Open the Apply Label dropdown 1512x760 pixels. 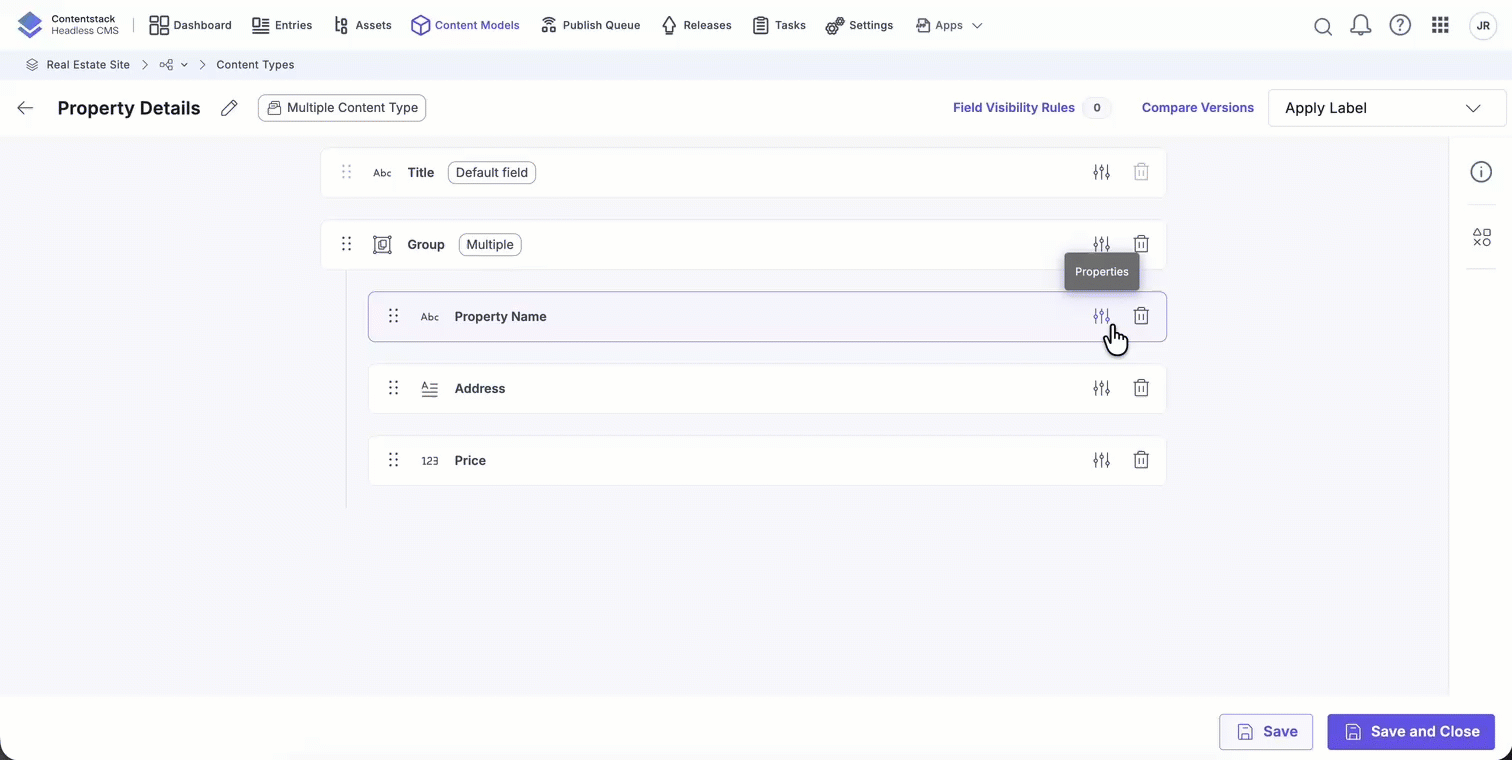pyautogui.click(x=1386, y=108)
